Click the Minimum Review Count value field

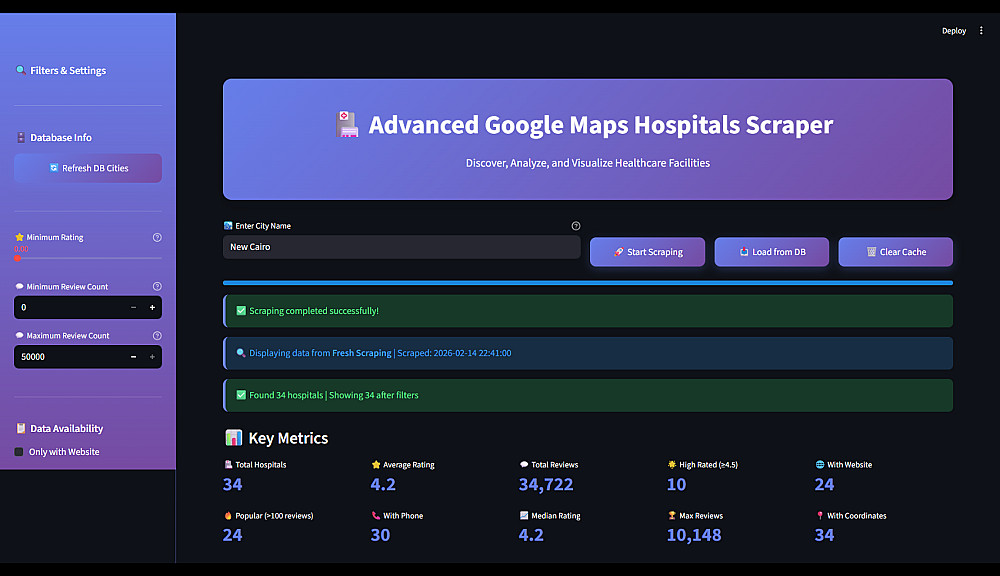[69, 307]
